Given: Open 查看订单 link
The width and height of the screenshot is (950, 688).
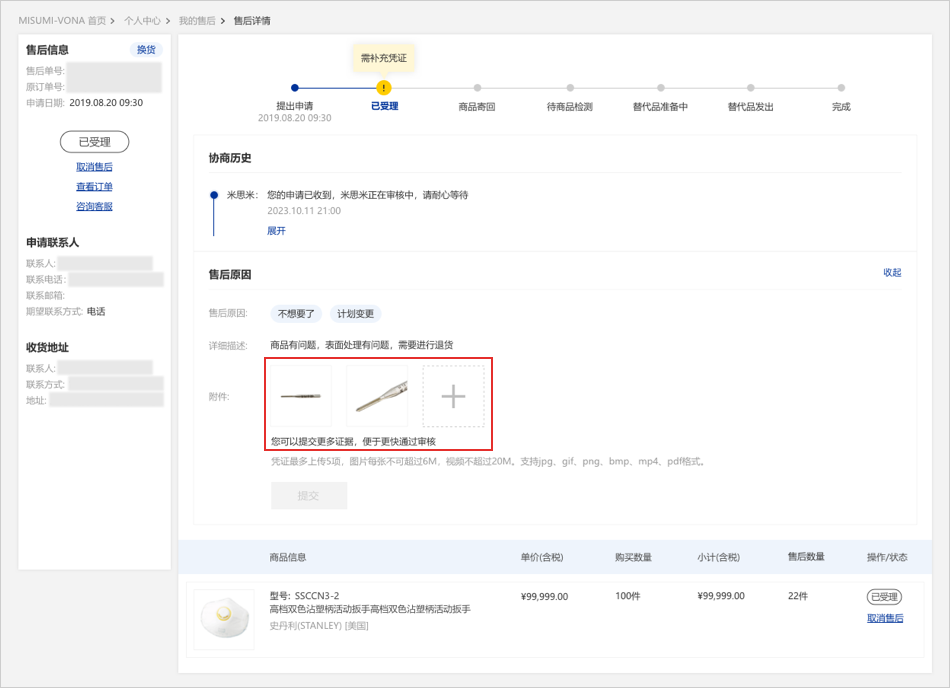Looking at the screenshot, I should click(x=94, y=187).
